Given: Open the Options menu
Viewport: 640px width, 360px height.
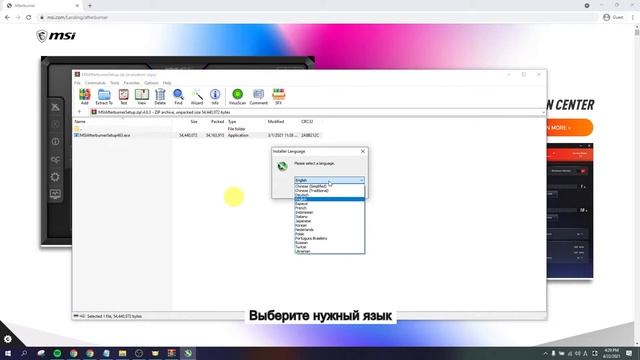Looking at the screenshot, I should (151, 83).
